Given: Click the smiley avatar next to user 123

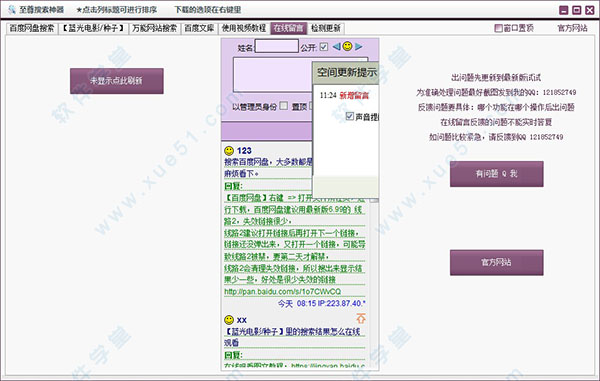Looking at the screenshot, I should (229, 151).
